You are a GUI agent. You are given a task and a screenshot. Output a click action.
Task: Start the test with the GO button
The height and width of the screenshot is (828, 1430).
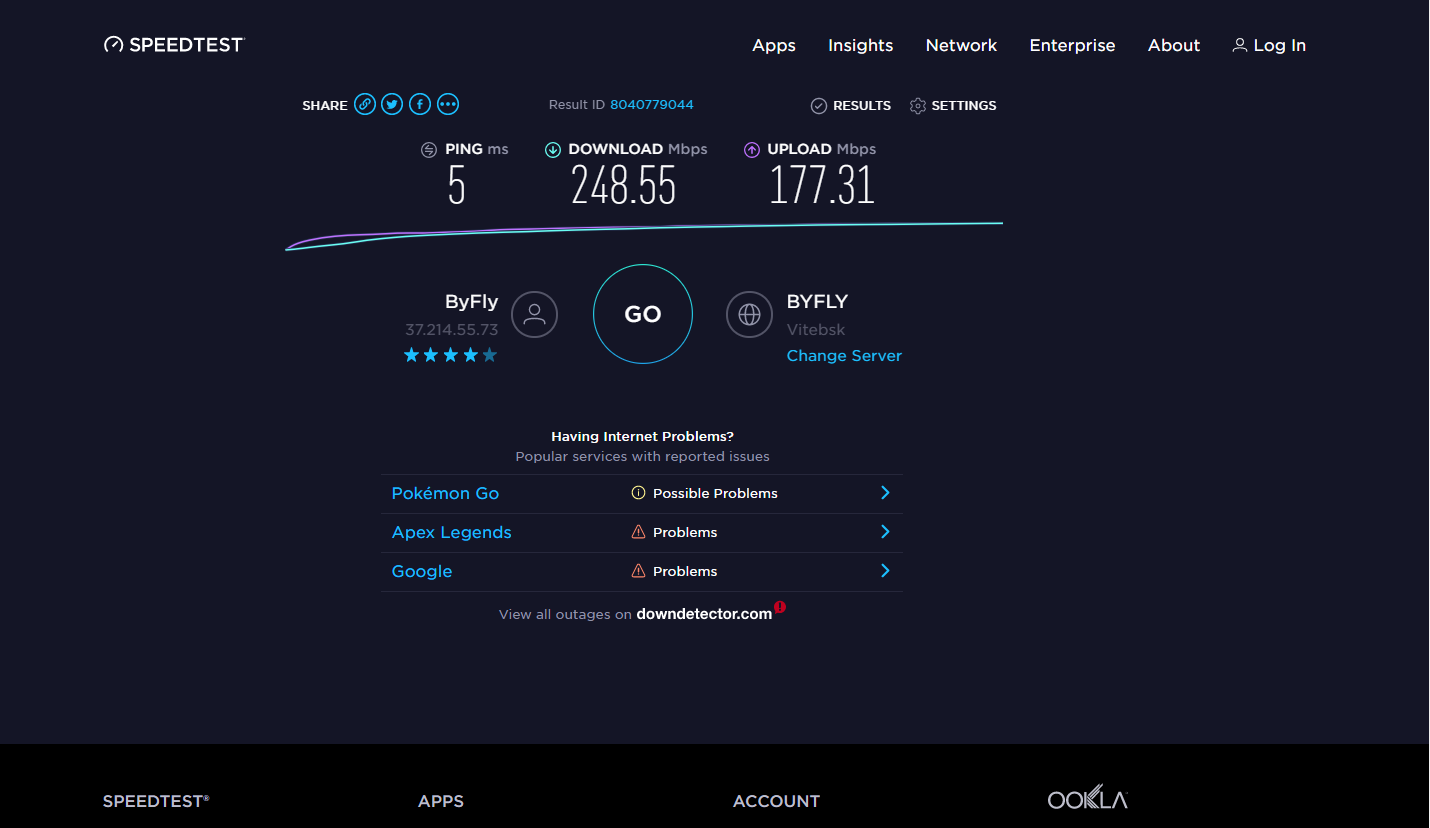point(643,314)
